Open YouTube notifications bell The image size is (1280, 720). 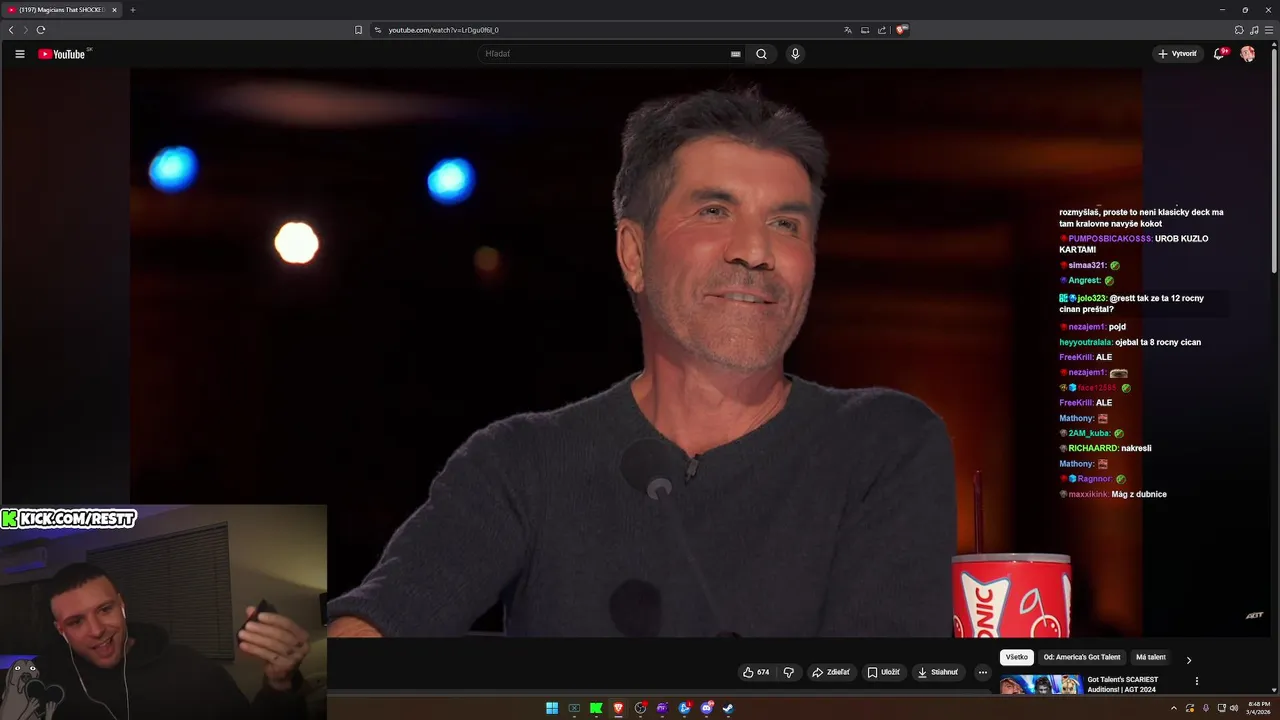1219,54
